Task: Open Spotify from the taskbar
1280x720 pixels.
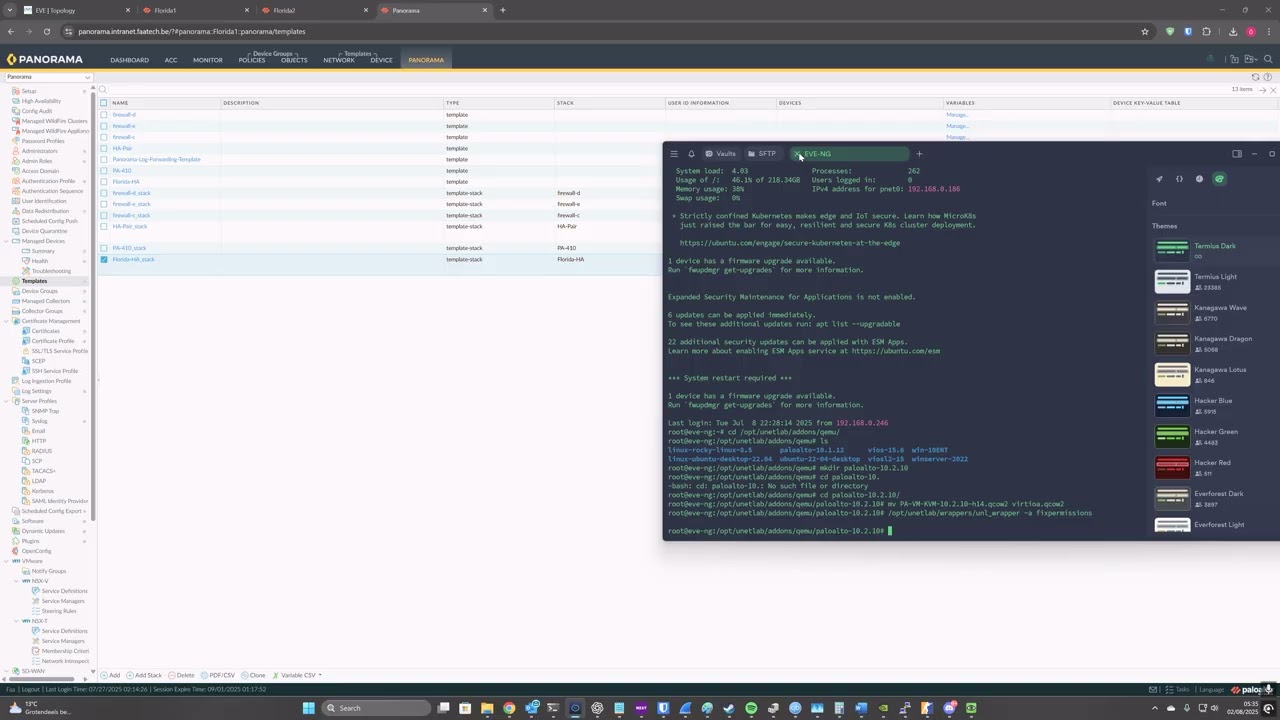Action: pyautogui.click(x=751, y=708)
